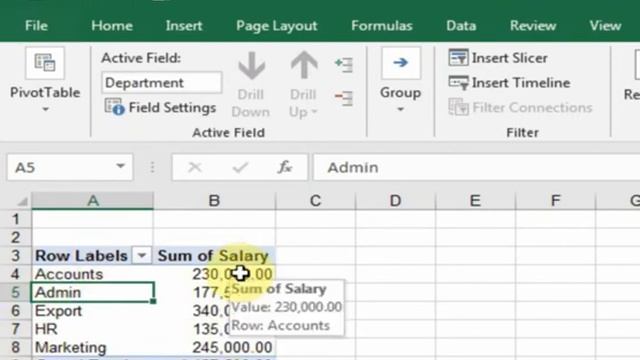Select the Admin cell

93,293
